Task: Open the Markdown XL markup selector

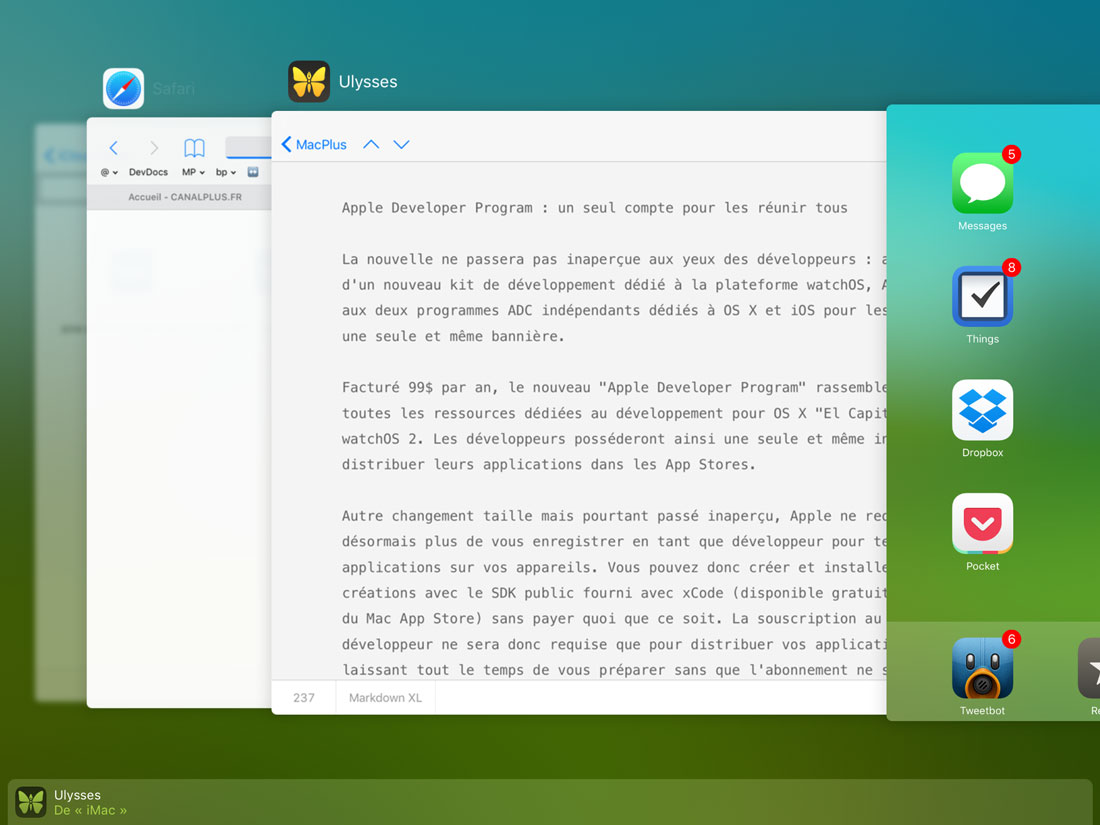Action: (385, 698)
